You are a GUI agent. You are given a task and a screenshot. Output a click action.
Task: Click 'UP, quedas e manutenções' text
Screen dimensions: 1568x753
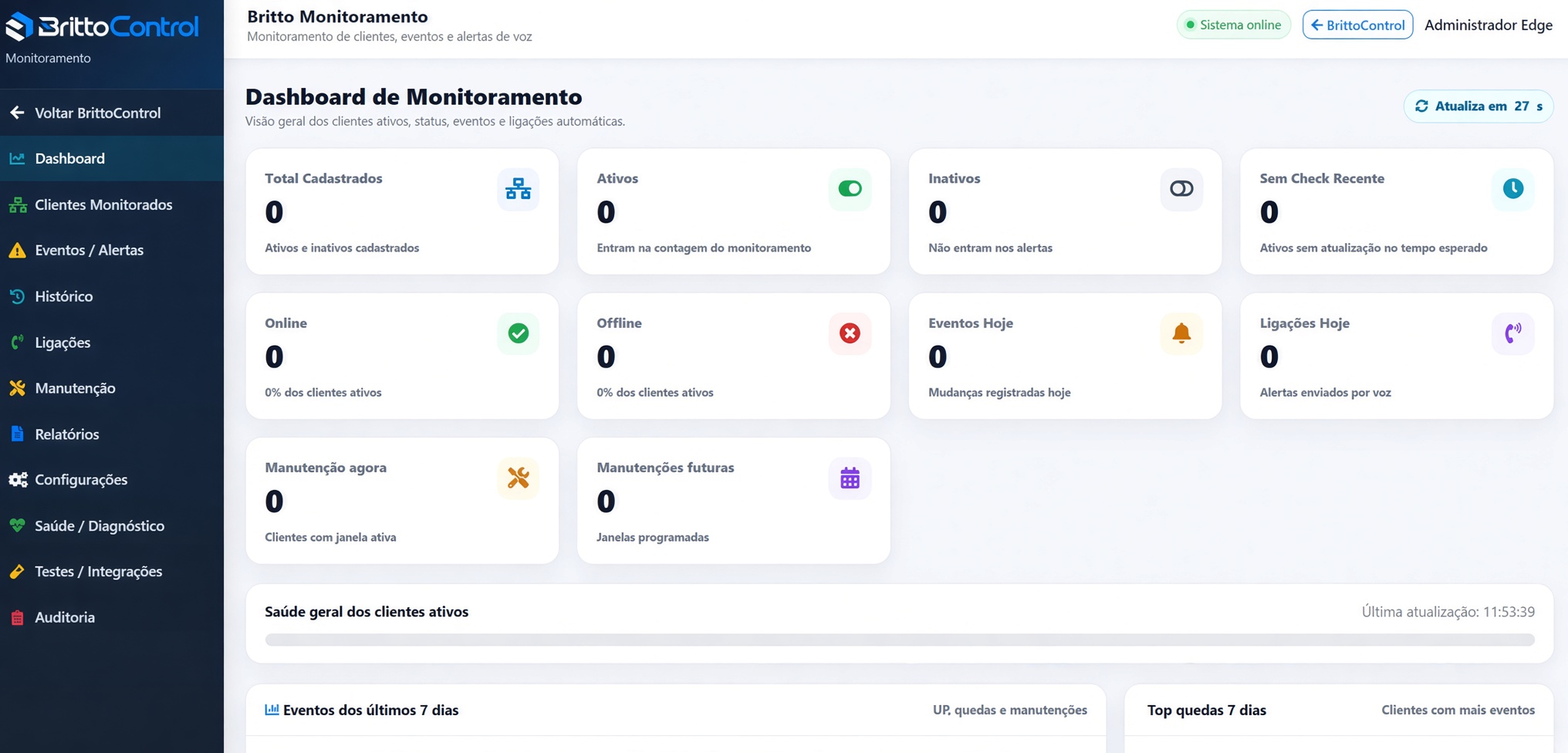tap(1009, 710)
